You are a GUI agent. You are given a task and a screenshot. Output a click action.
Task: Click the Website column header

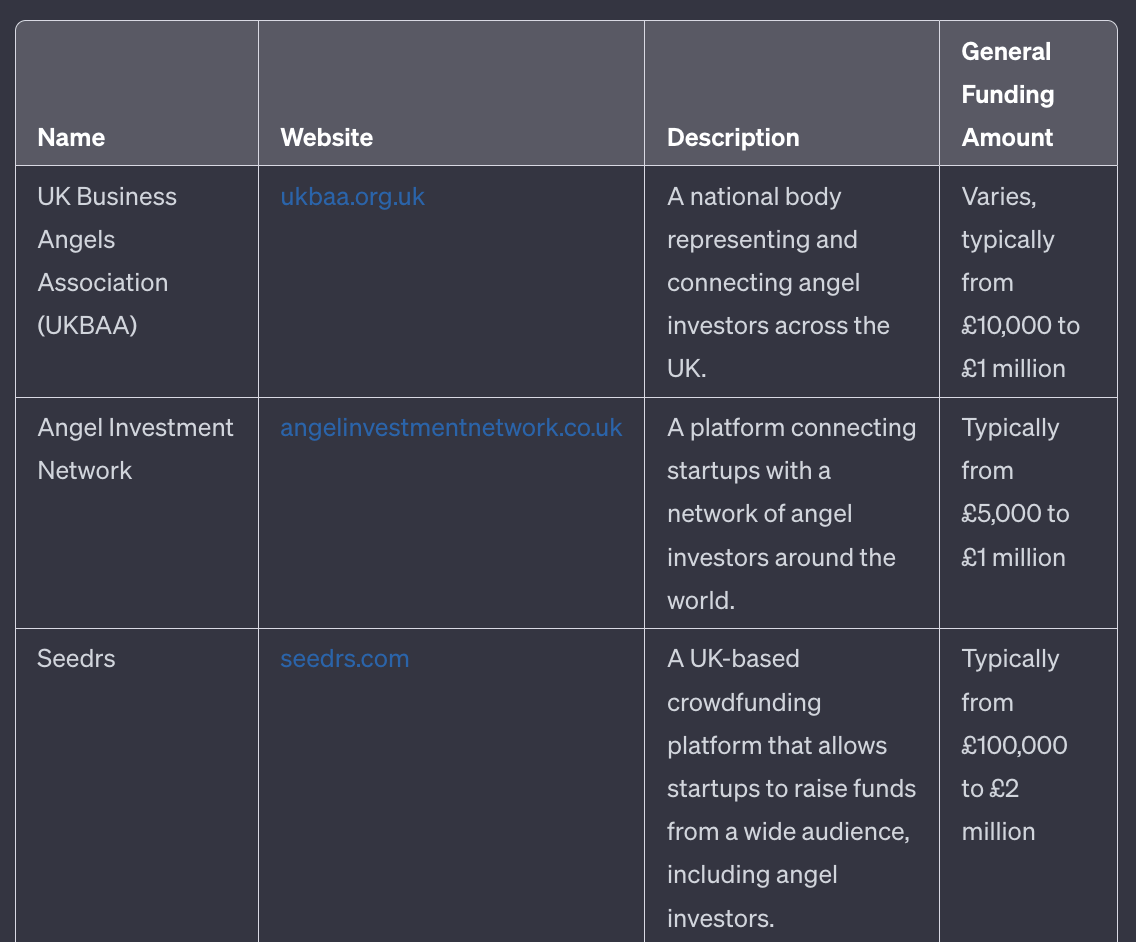(326, 138)
